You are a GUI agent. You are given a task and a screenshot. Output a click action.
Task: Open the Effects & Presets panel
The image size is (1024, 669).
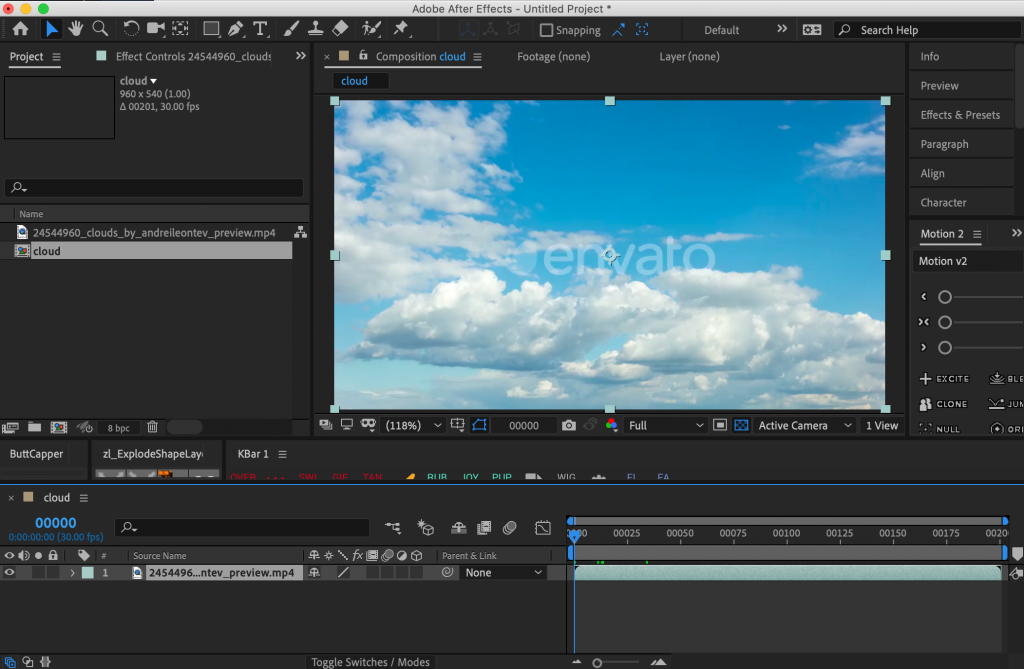tap(960, 115)
